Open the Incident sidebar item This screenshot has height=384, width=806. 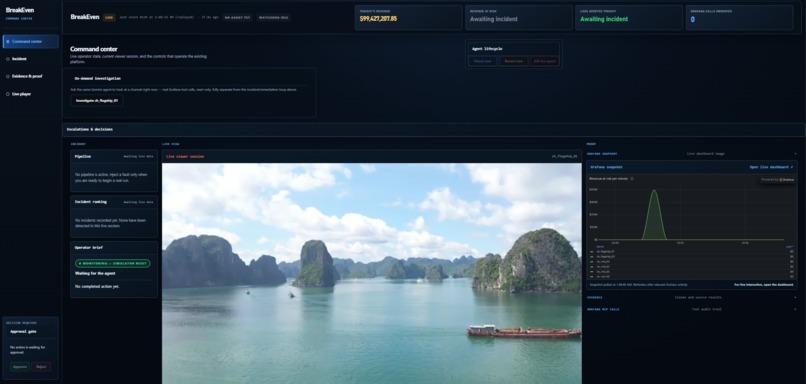[30, 59]
